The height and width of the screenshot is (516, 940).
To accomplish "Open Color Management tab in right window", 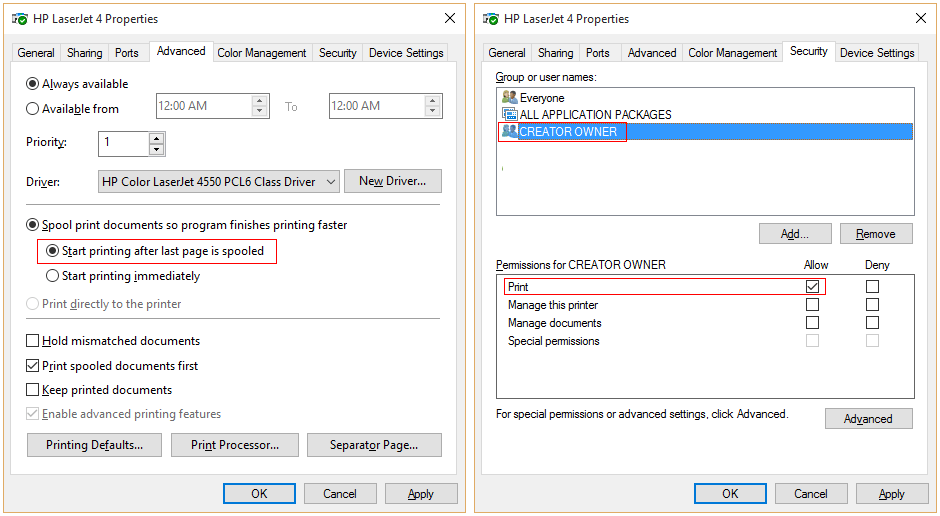I will coord(733,53).
